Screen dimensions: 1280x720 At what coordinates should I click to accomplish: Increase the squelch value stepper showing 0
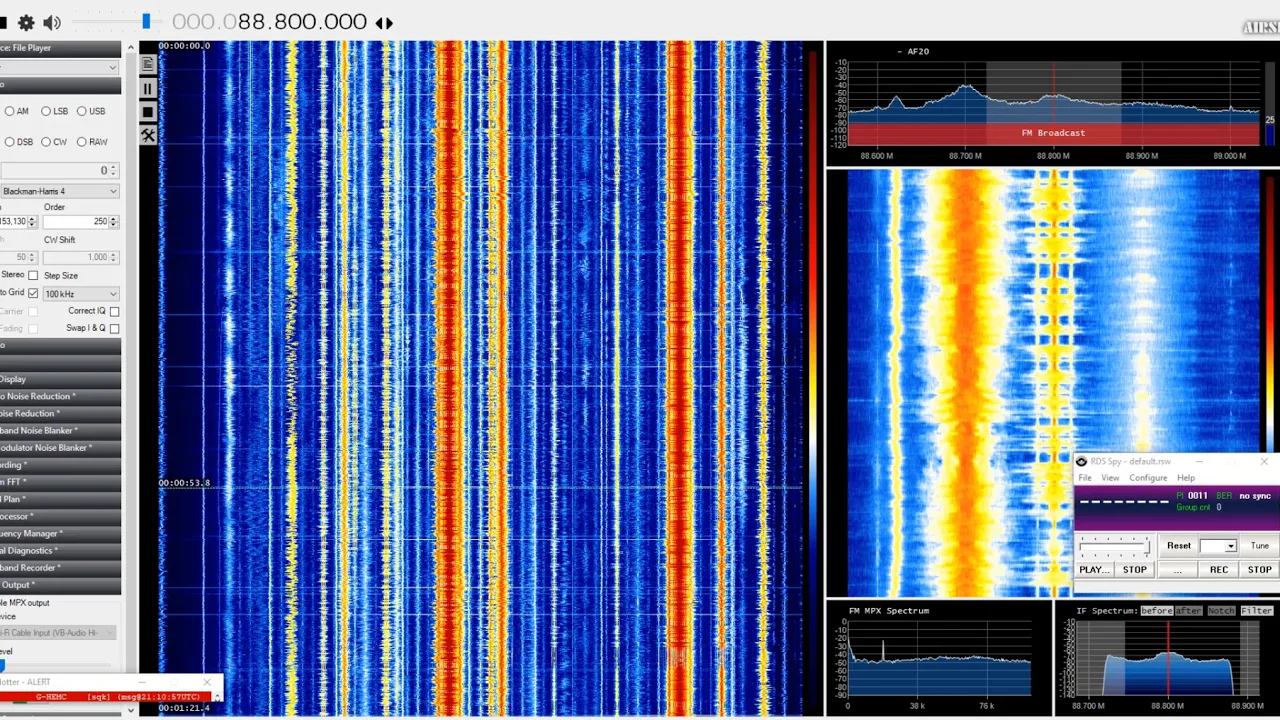tap(114, 167)
